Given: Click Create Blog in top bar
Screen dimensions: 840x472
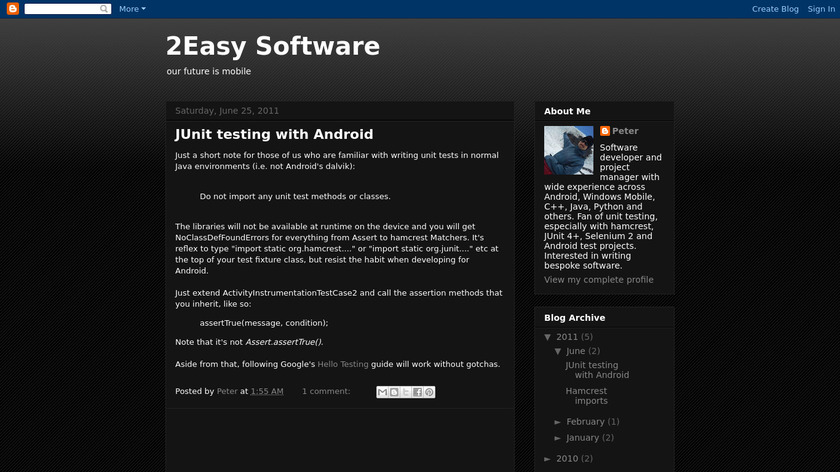Looking at the screenshot, I should (x=775, y=9).
